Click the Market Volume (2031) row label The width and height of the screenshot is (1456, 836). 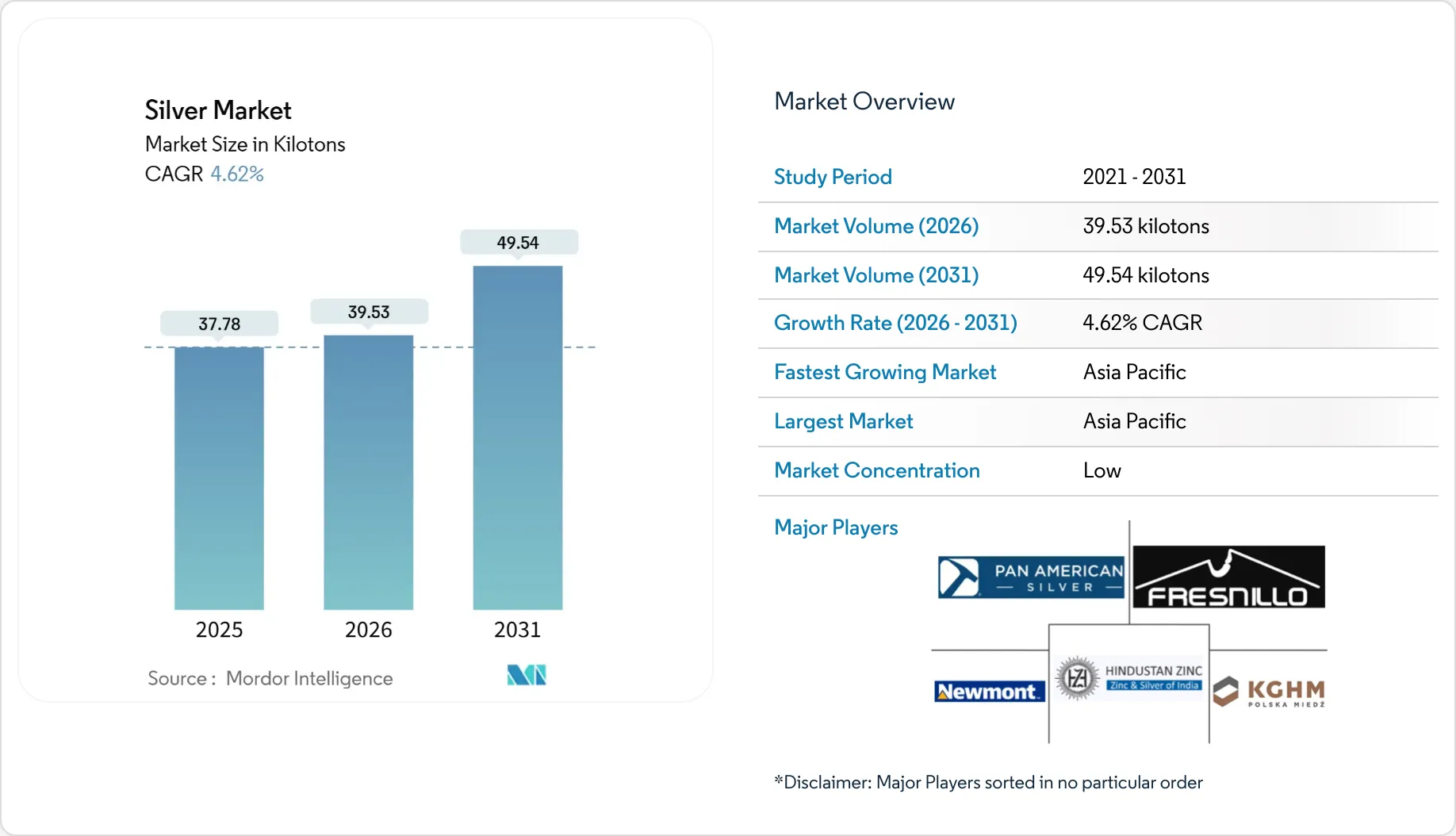click(x=876, y=275)
